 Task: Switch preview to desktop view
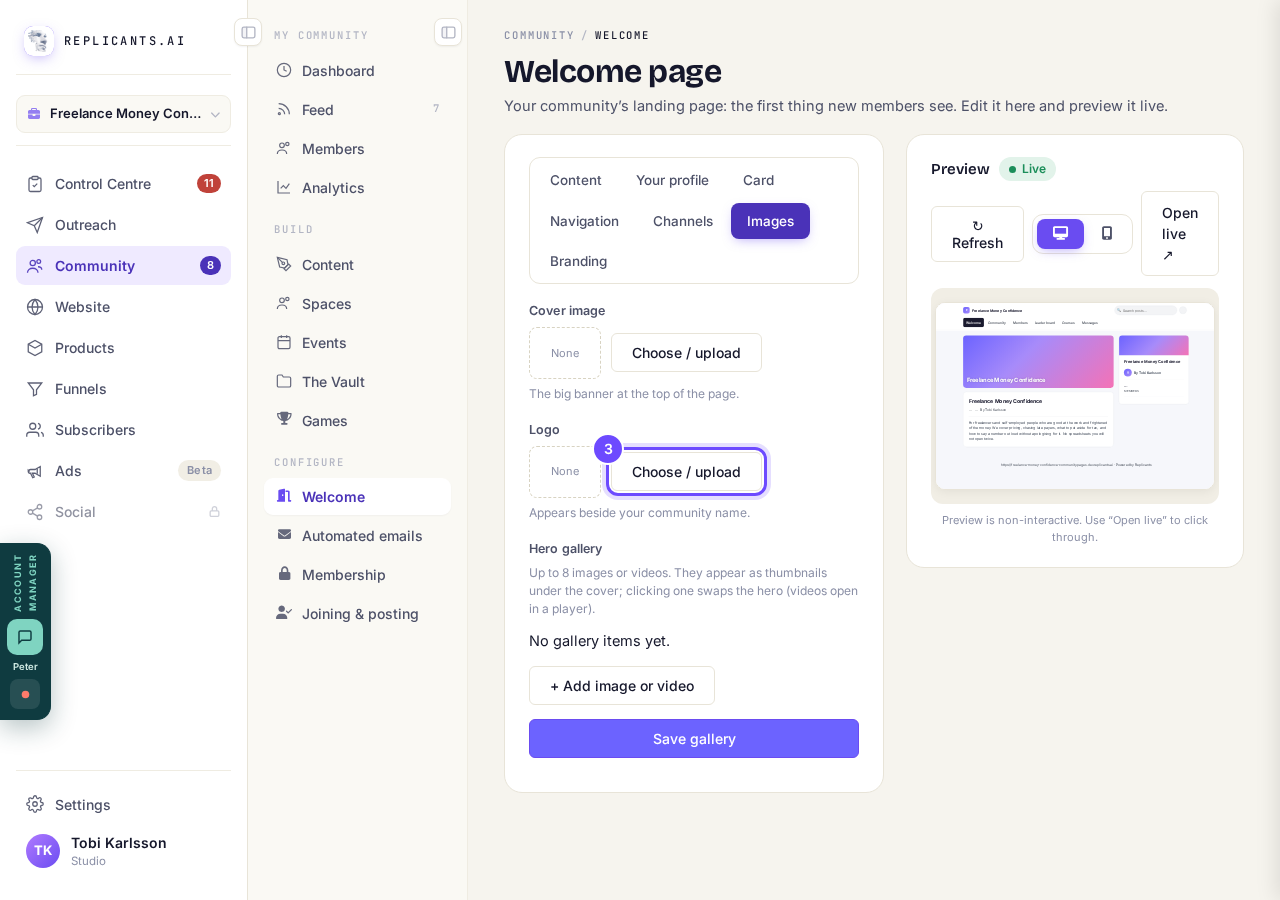point(1060,234)
